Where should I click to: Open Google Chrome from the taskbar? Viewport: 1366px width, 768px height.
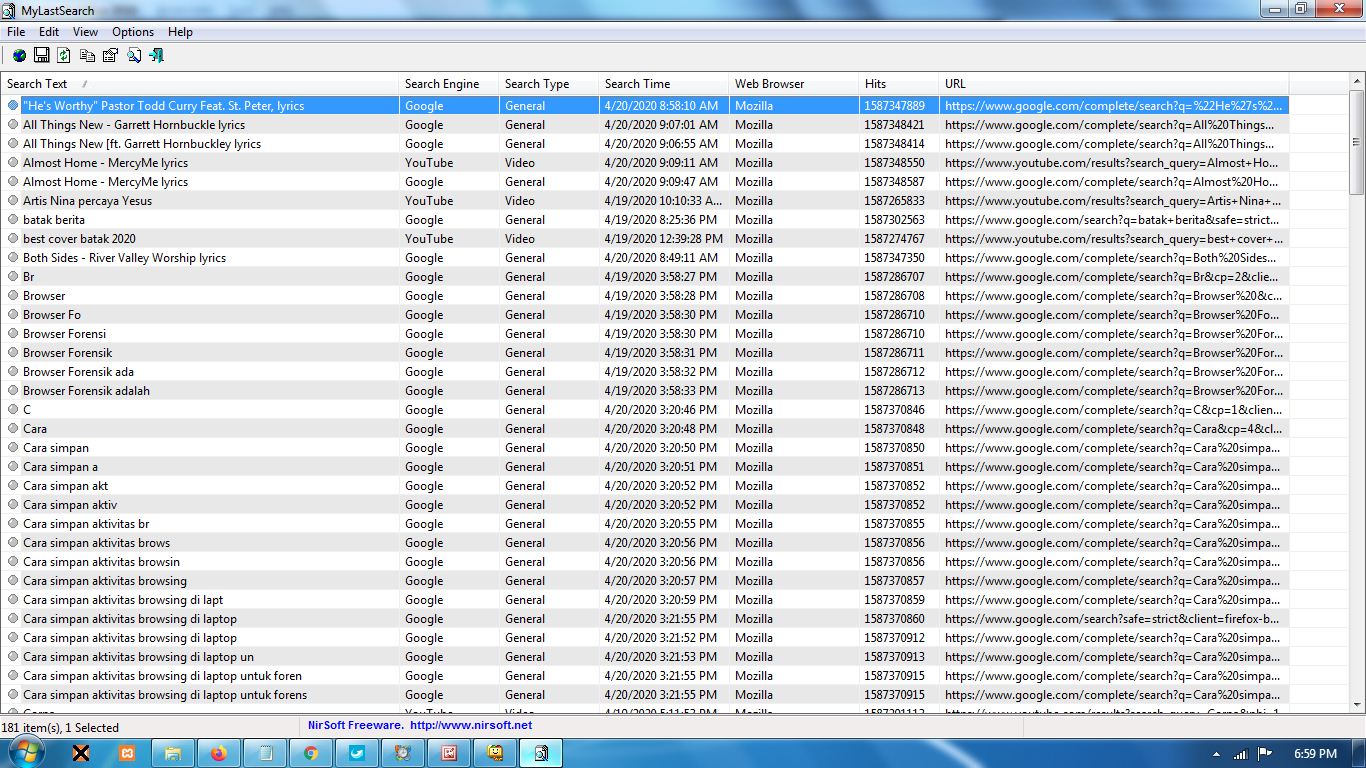click(x=310, y=753)
